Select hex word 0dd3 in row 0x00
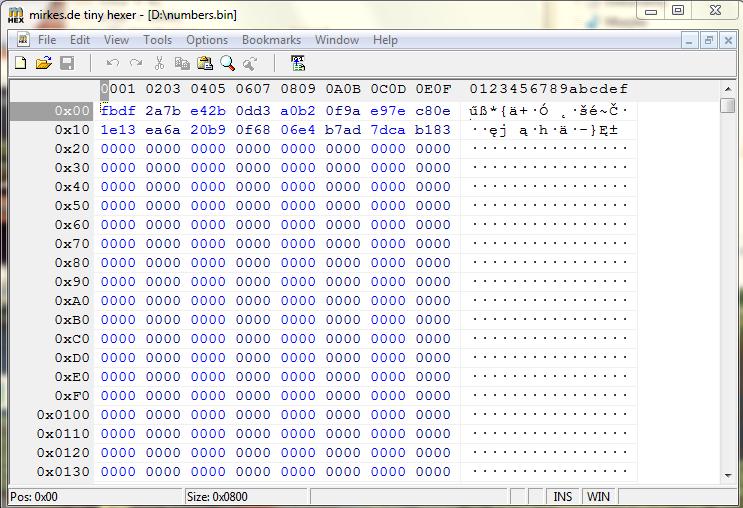Viewport: 743px width, 508px height. [253, 111]
